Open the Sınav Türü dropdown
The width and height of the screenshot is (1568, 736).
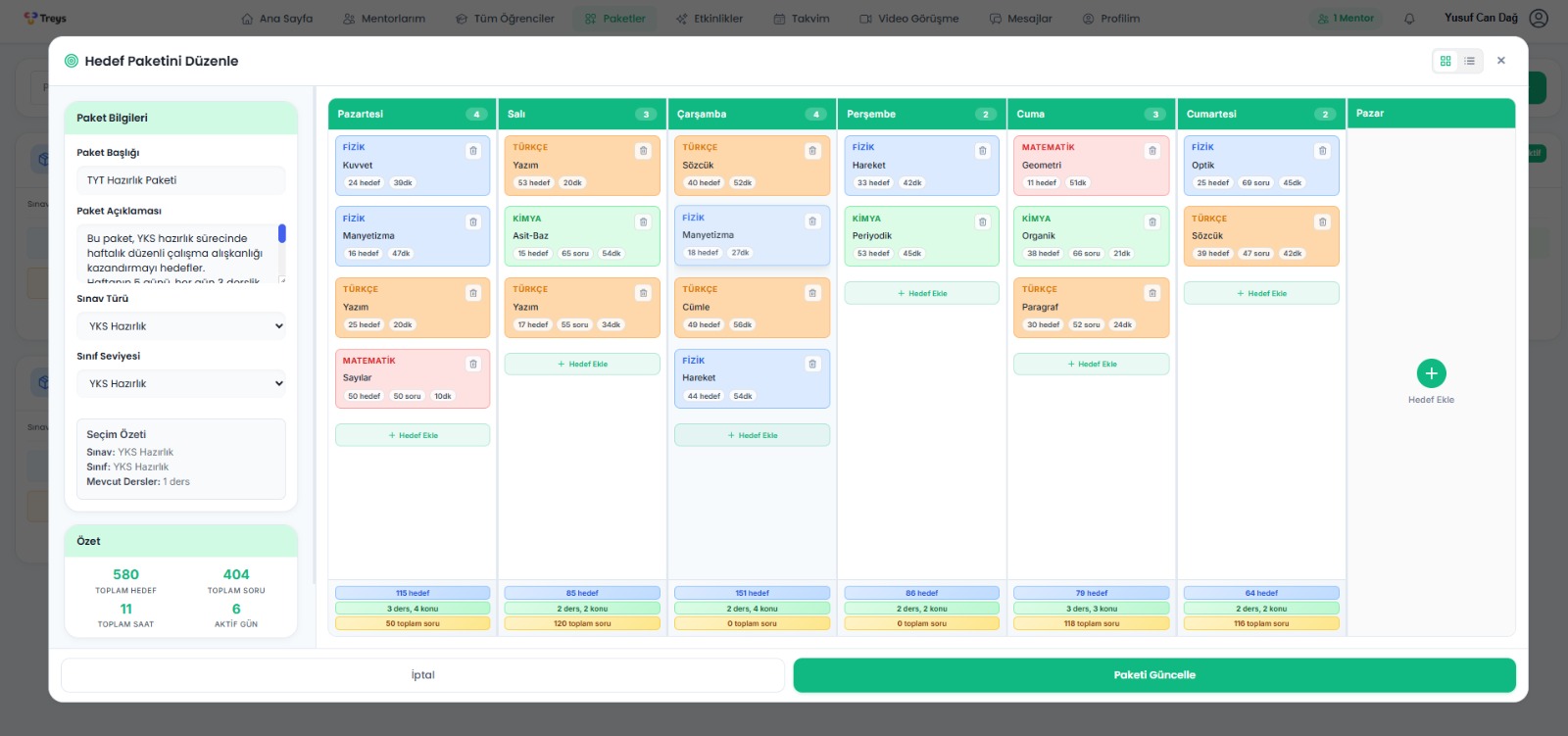point(181,326)
